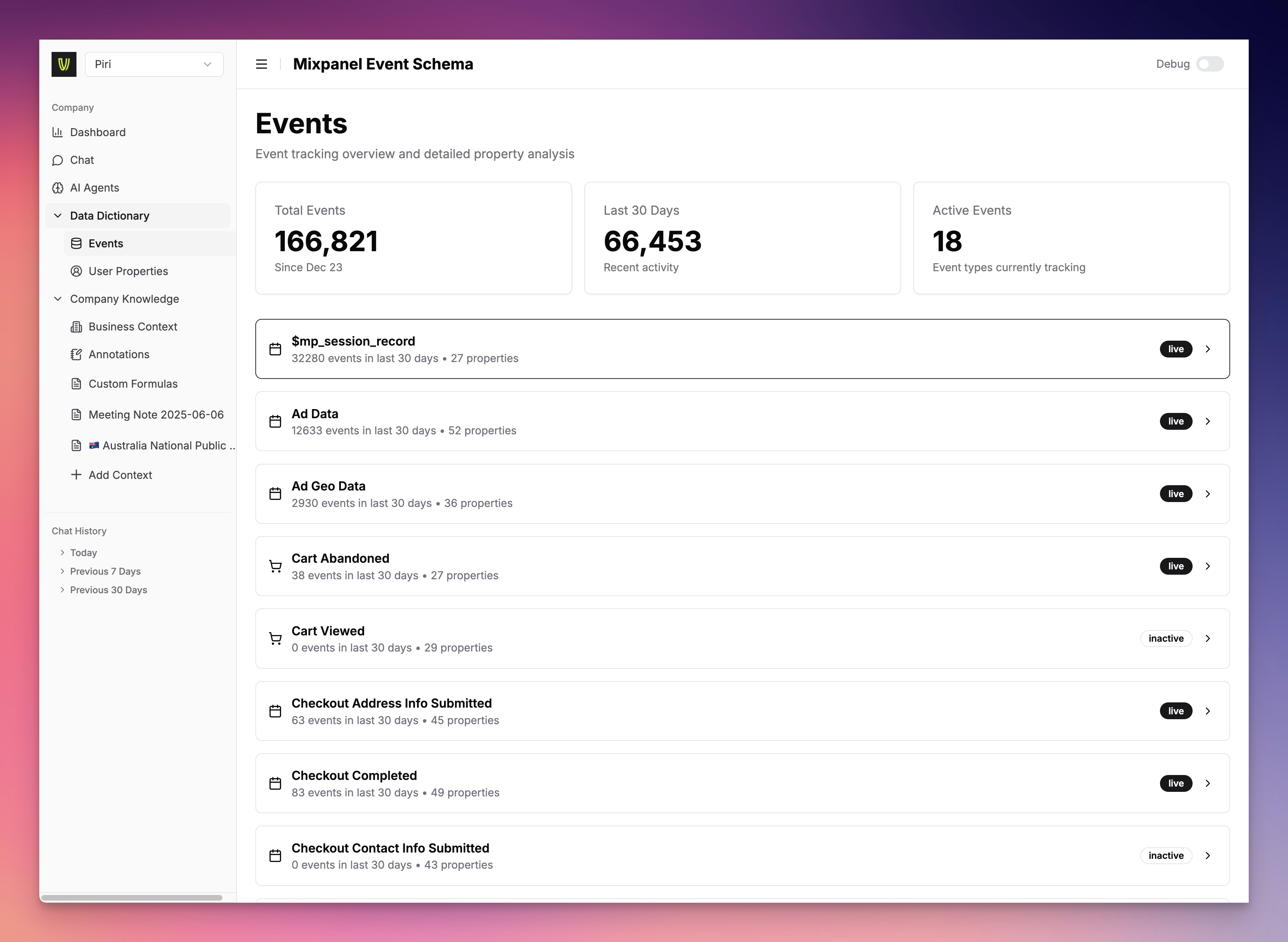Click the User Properties person icon
Viewport: 1288px width, 942px height.
click(76, 272)
